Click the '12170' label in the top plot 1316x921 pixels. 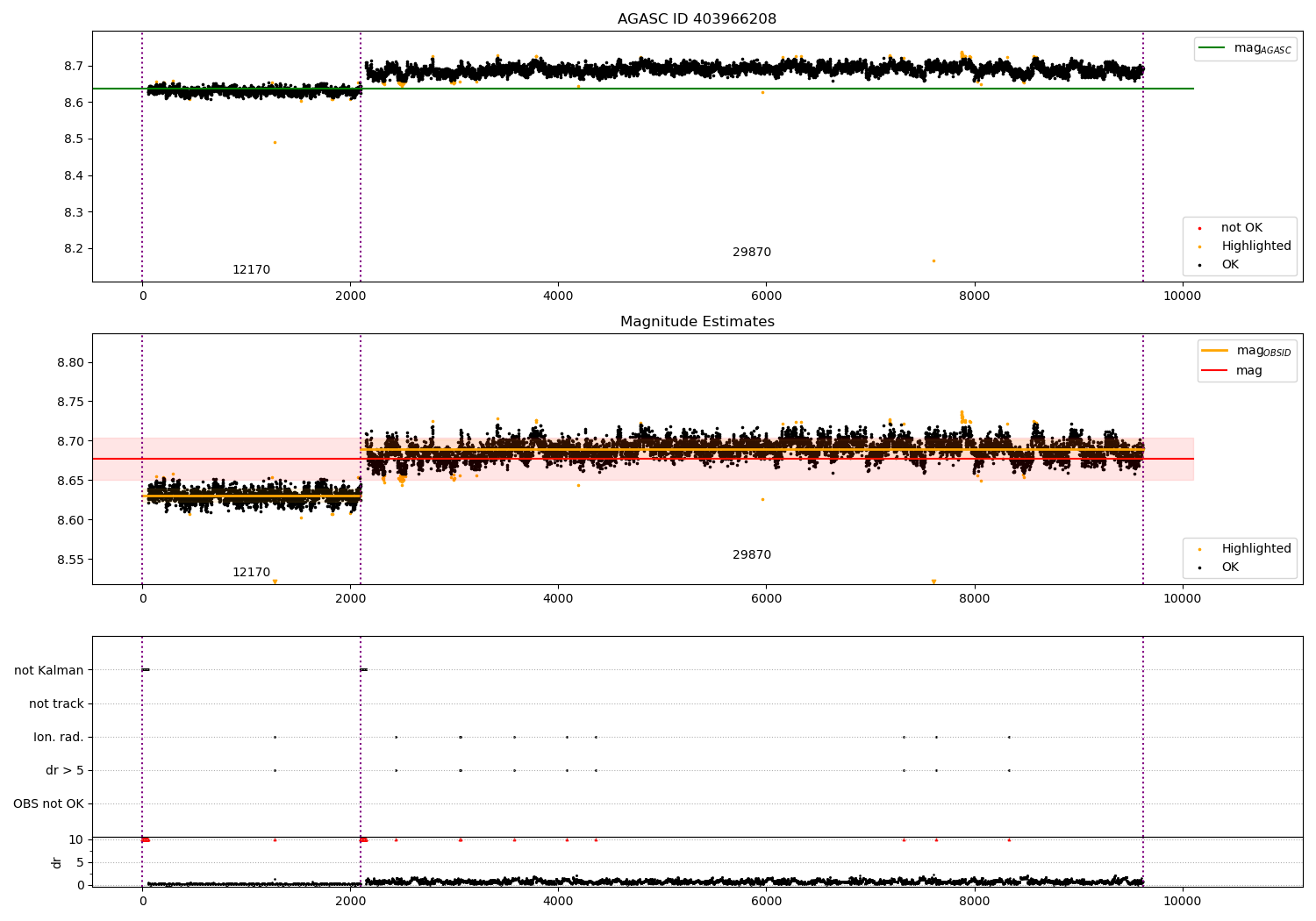coord(251,270)
